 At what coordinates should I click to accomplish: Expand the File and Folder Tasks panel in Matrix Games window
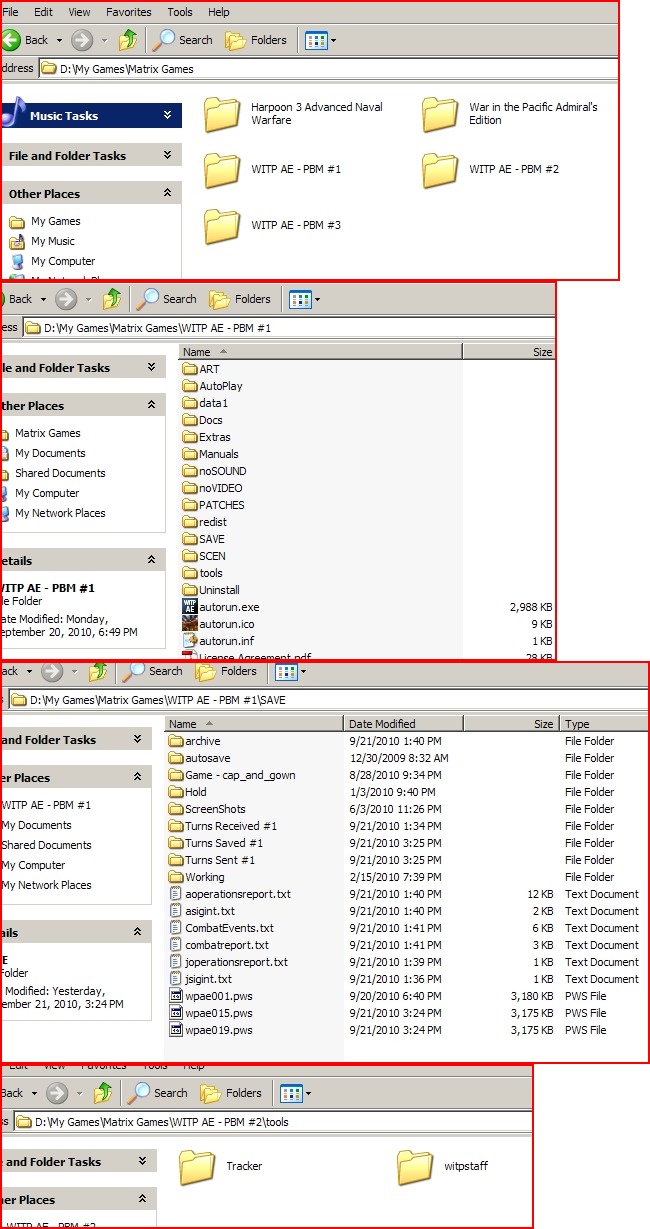[167, 156]
